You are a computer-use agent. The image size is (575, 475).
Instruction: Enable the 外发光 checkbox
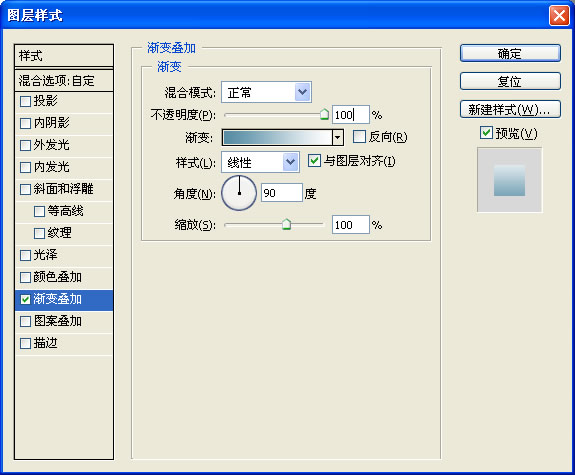(x=25, y=145)
